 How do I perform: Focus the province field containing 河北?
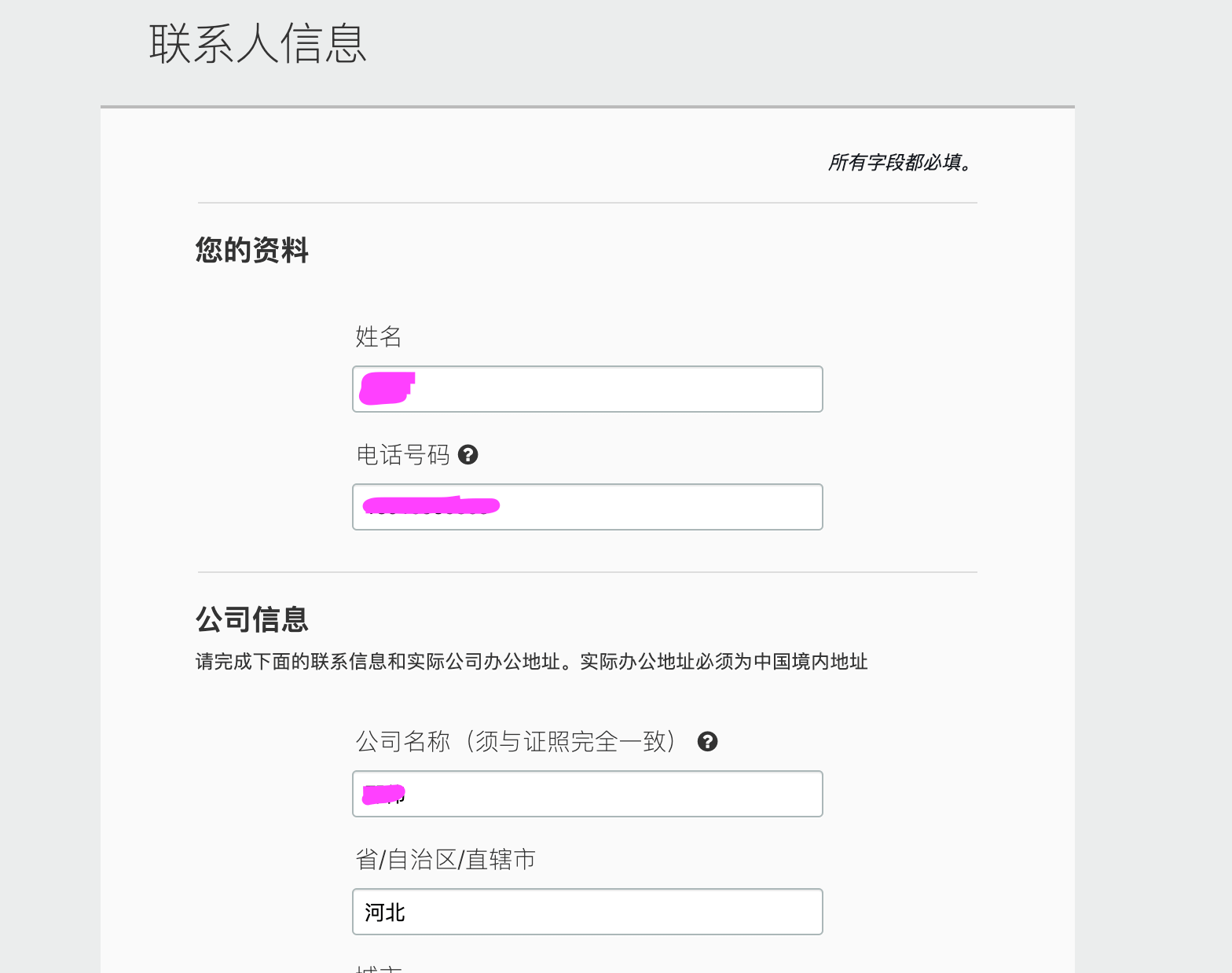pyautogui.click(x=588, y=912)
